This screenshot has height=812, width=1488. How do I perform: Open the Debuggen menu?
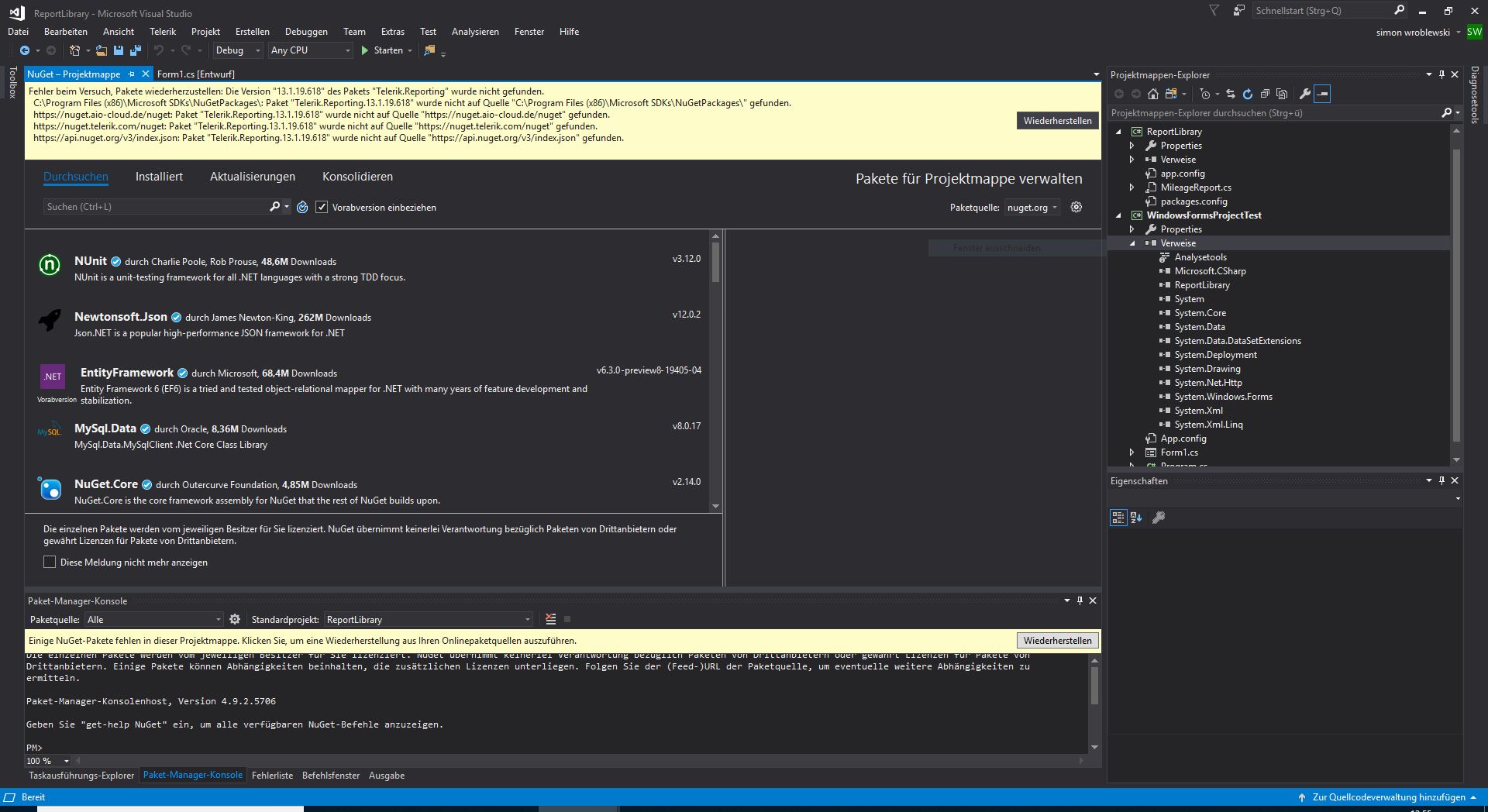[x=306, y=32]
